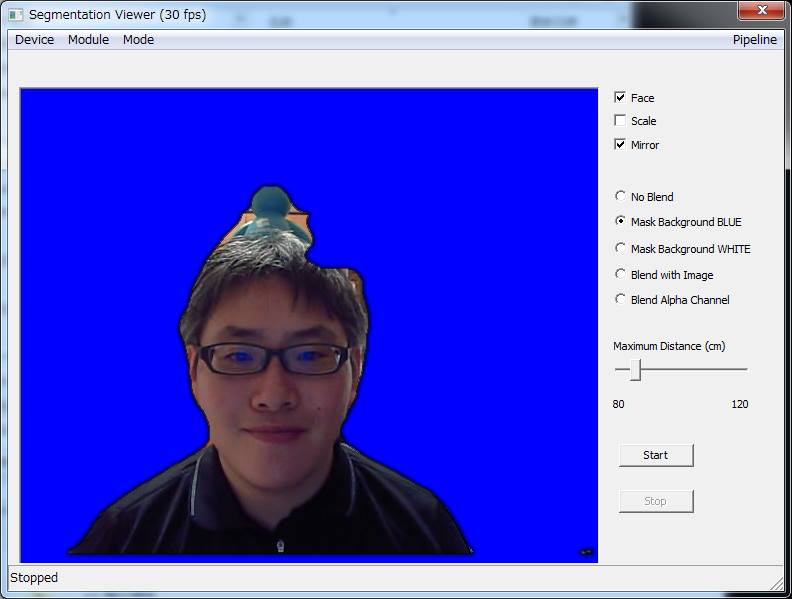
Task: Enable the Scale checkbox
Action: [x=620, y=121]
